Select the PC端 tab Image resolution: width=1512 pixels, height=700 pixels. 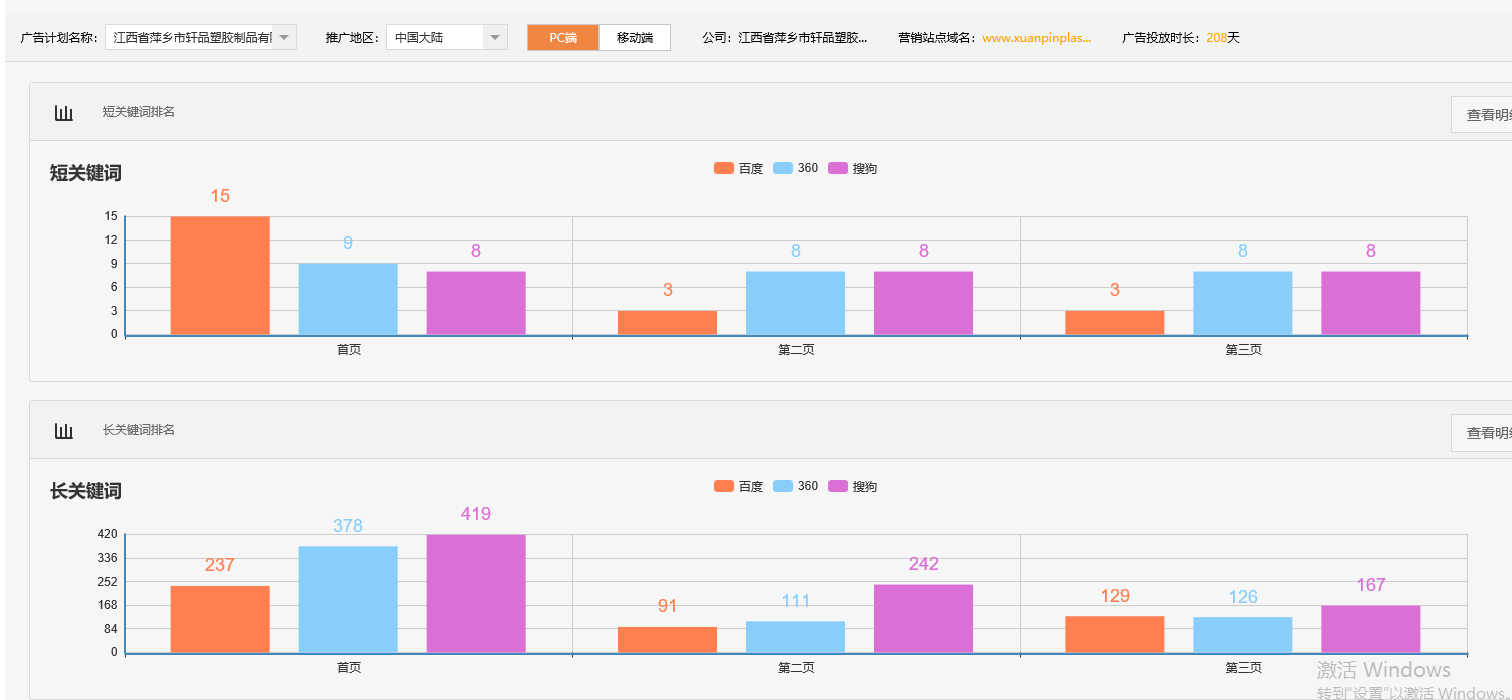point(562,36)
